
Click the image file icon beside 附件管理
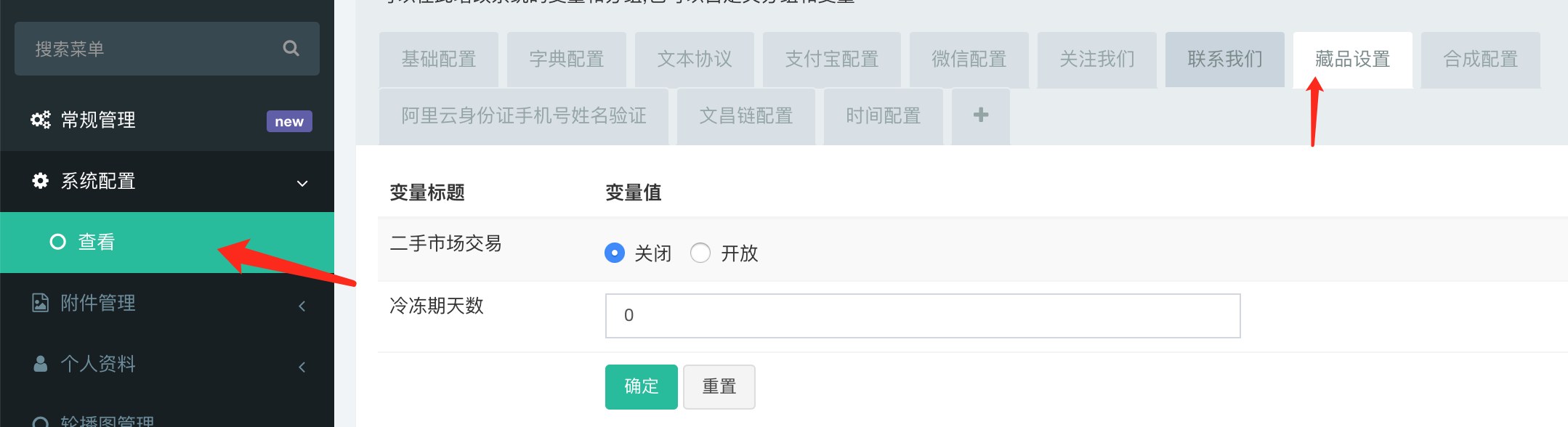41,303
